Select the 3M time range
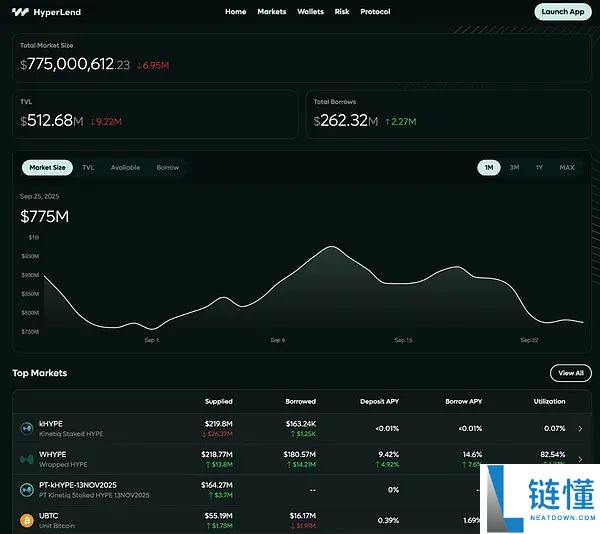 click(x=514, y=168)
